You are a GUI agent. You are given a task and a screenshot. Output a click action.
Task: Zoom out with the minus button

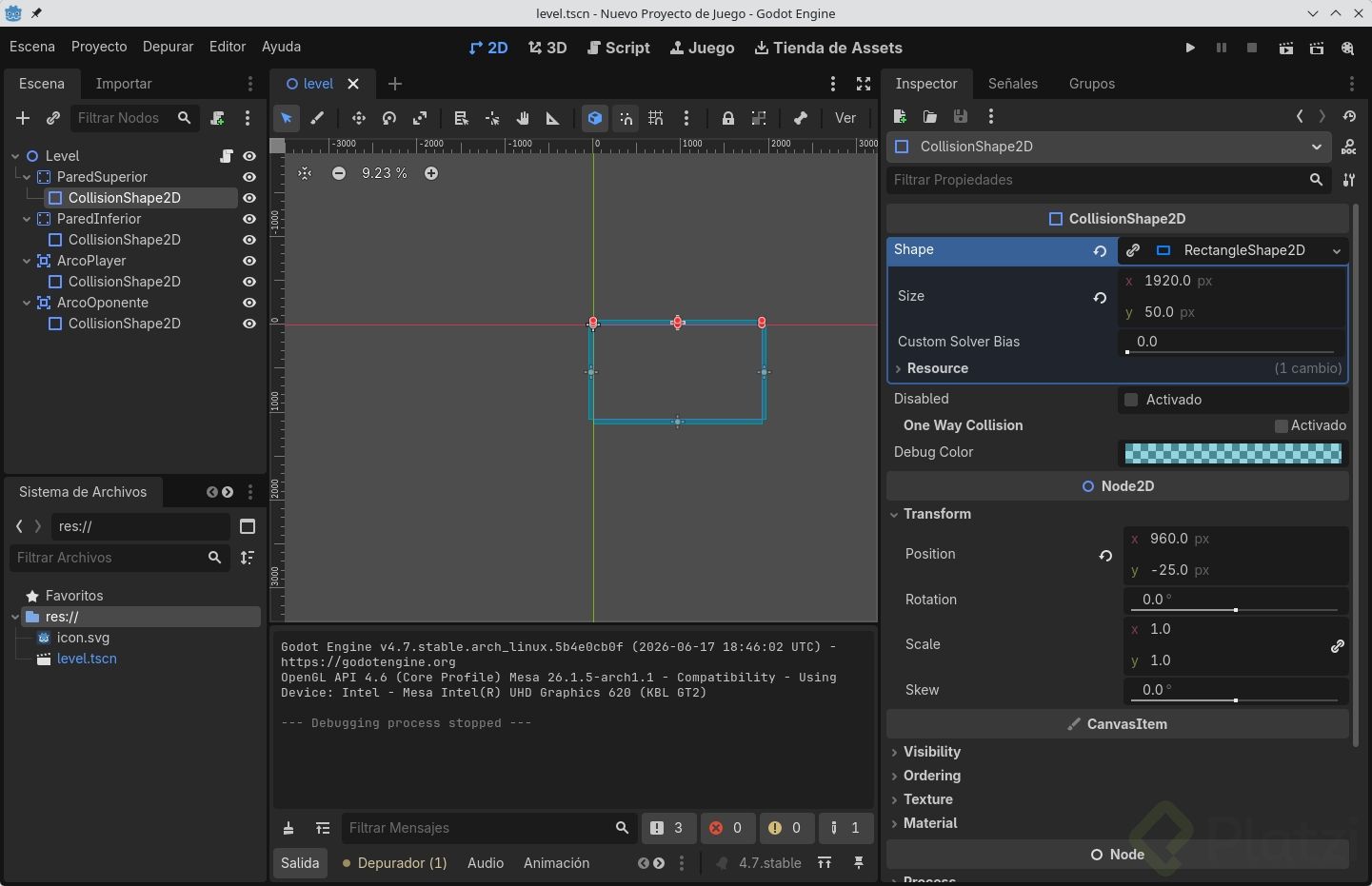point(339,173)
